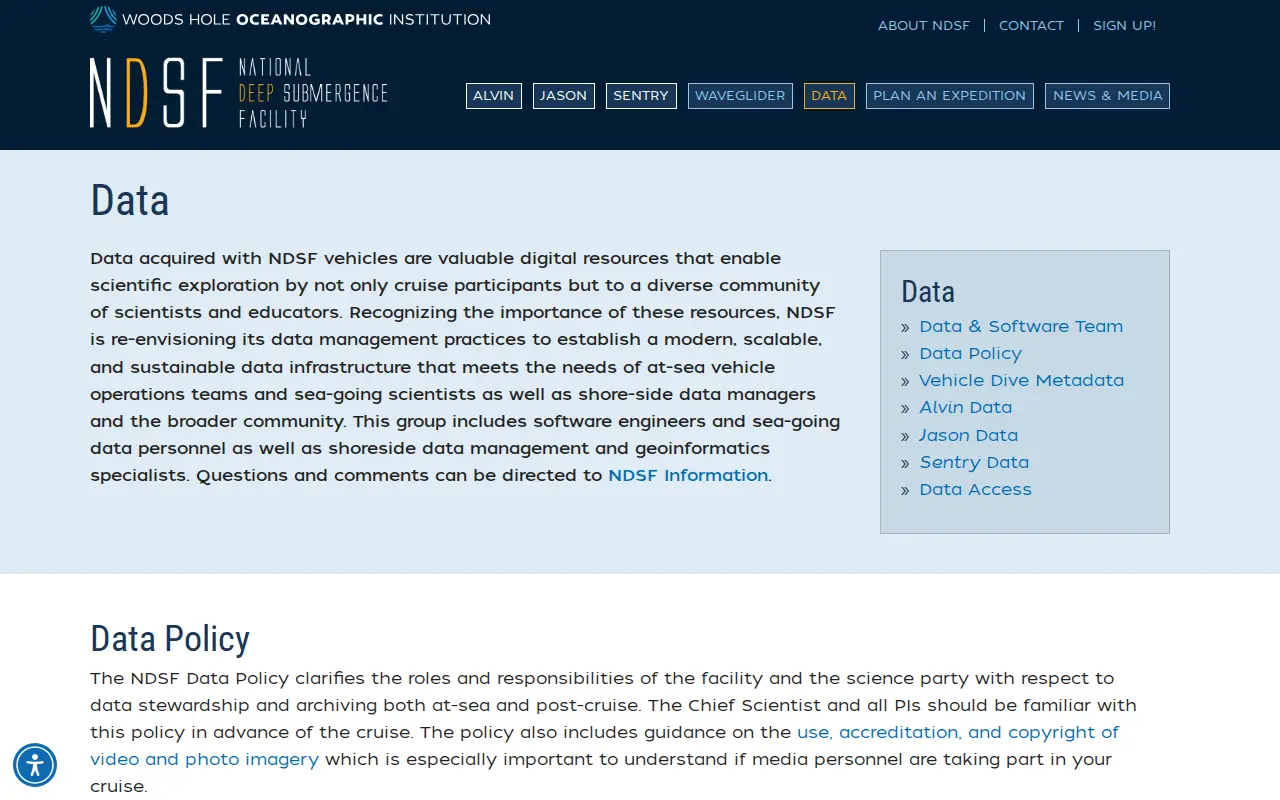Go to ABOUT NDSF page
The height and width of the screenshot is (800, 1280).
tap(924, 25)
